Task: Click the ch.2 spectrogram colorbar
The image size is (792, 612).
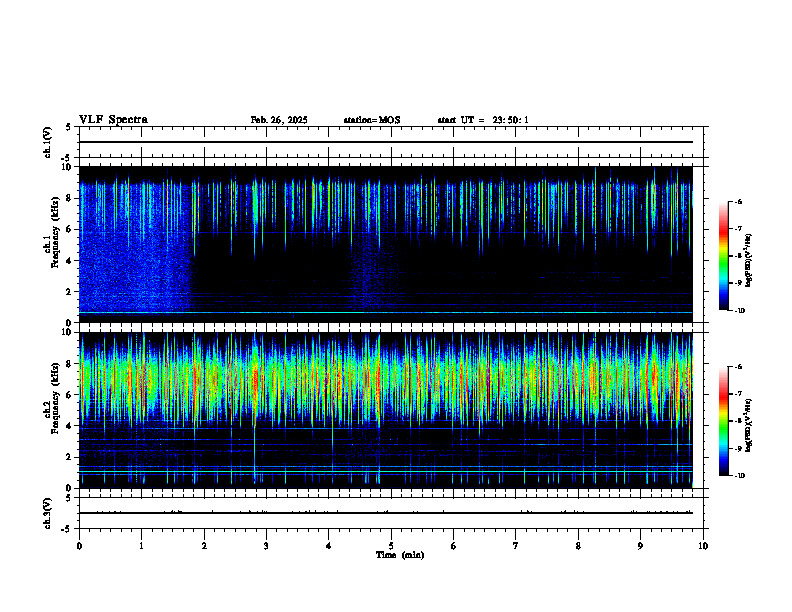Action: 723,421
